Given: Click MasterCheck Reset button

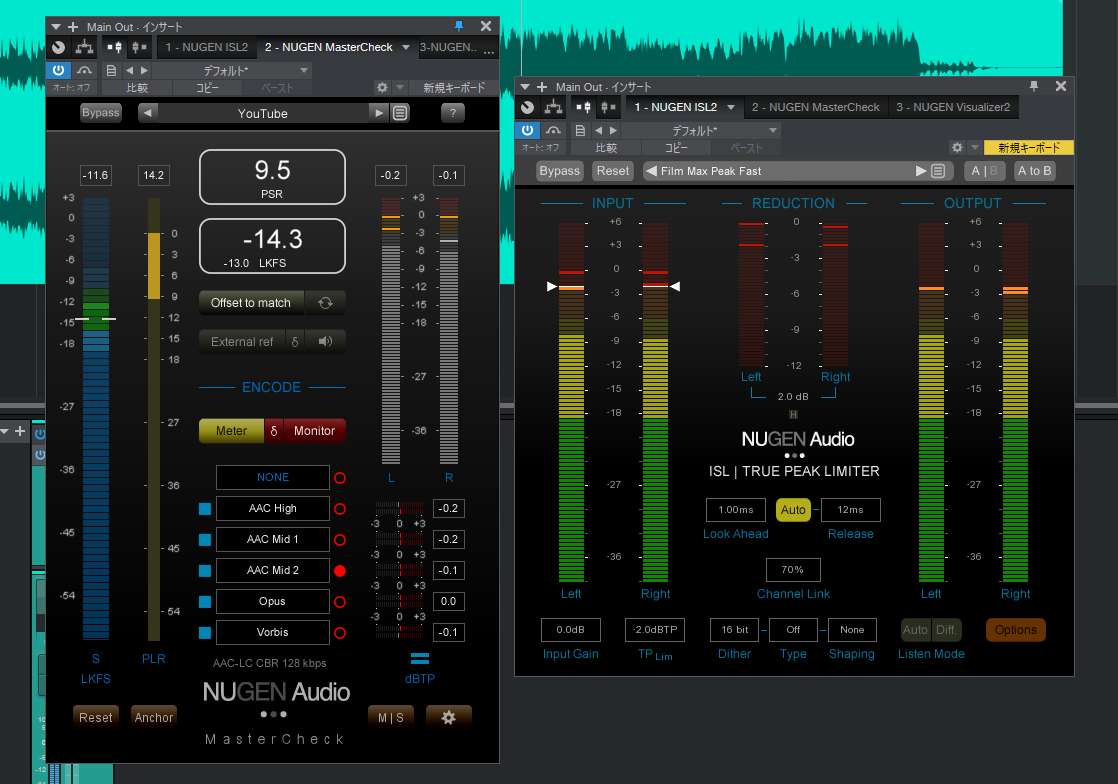Looking at the screenshot, I should pyautogui.click(x=96, y=717).
